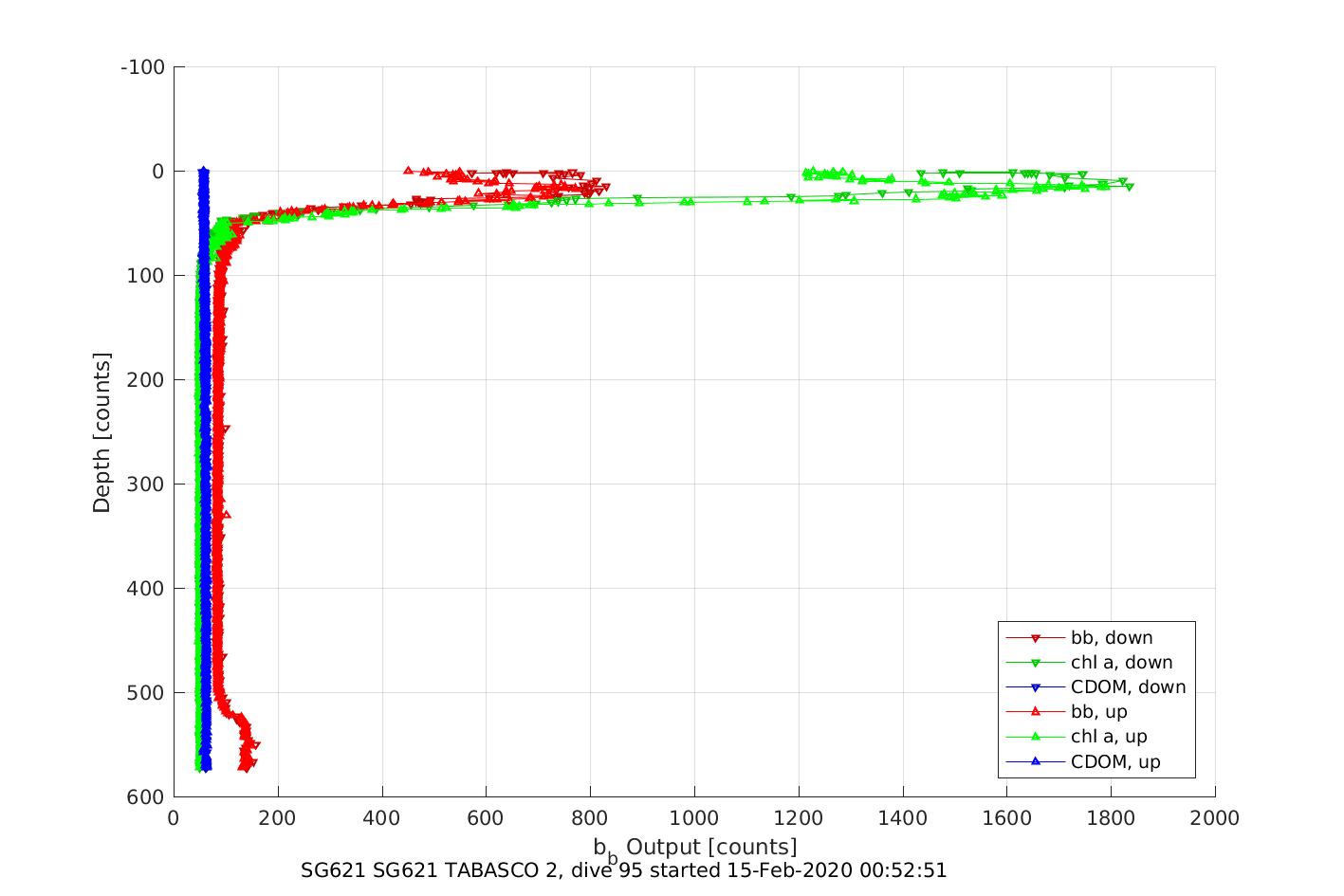Click the y-axis tick label -100
The width and height of the screenshot is (1344, 896).
pyautogui.click(x=143, y=67)
